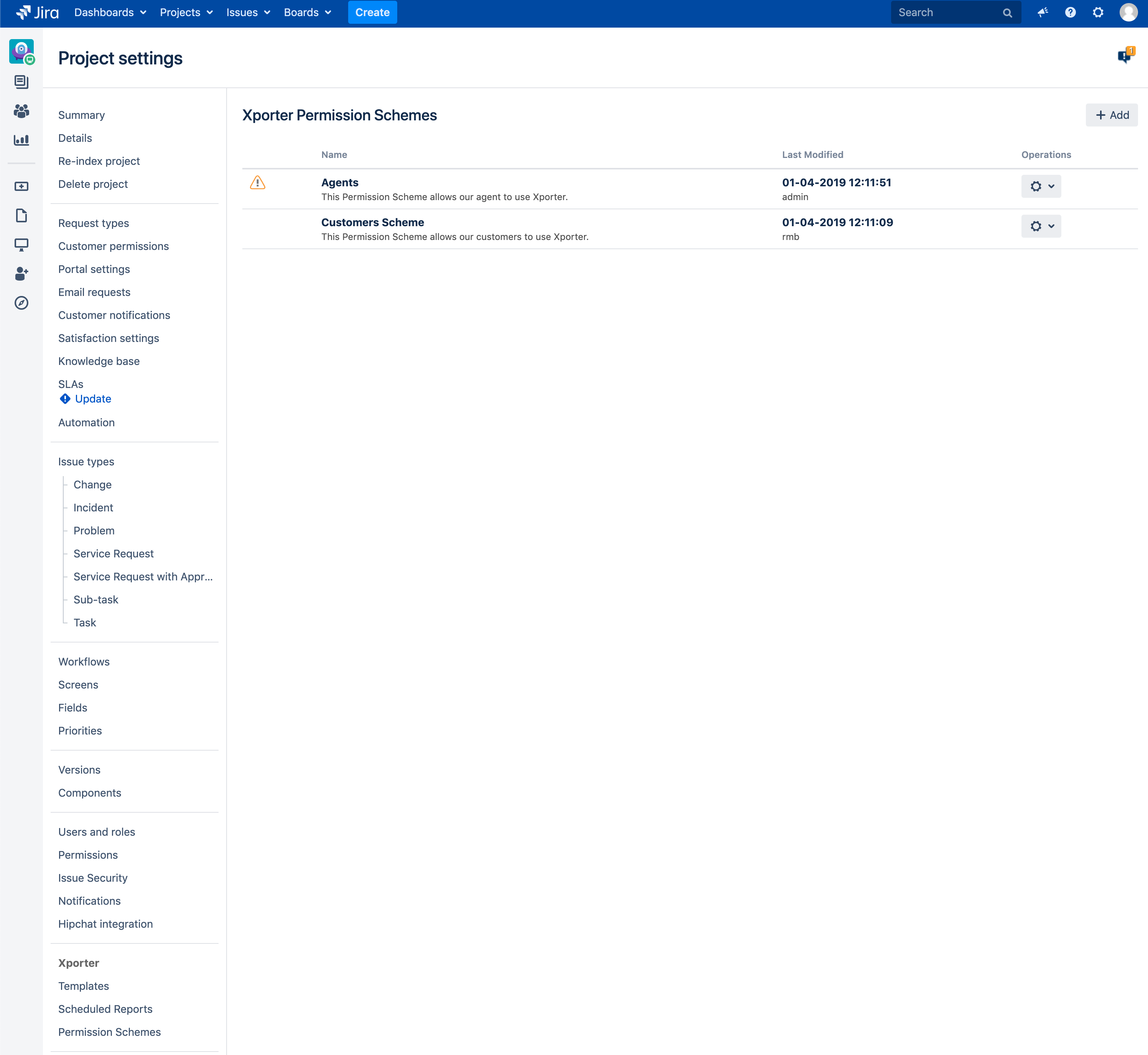Image resolution: width=1148 pixels, height=1055 pixels.
Task: Open the feedback notification icon with badge
Action: coord(1125,56)
